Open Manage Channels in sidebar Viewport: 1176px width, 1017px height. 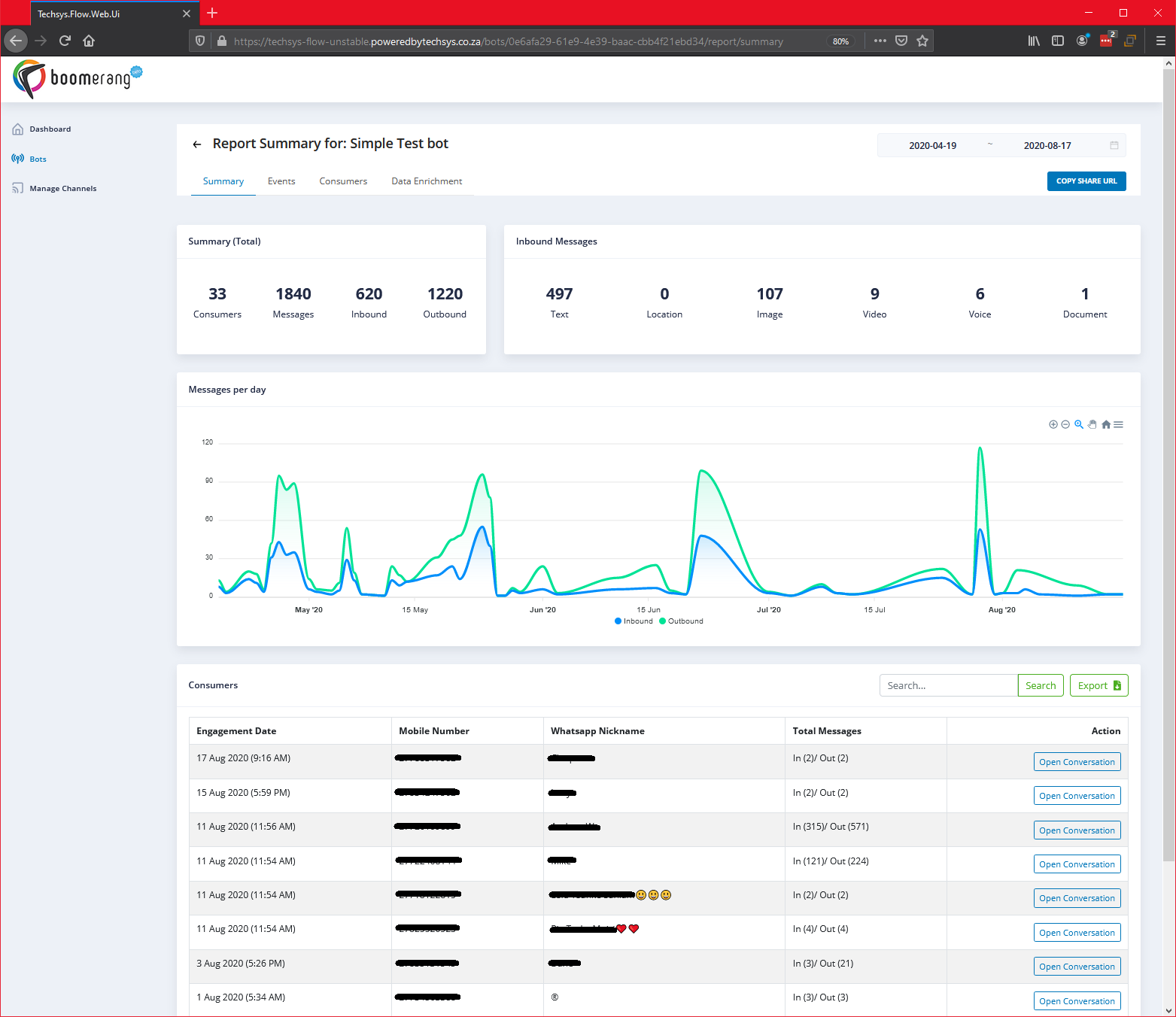[54, 188]
